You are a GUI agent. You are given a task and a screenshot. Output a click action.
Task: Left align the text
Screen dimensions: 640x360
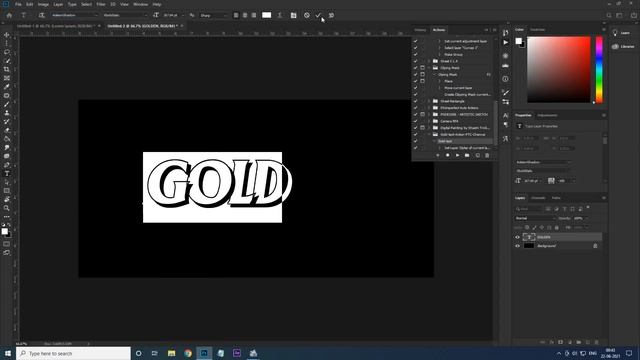point(236,15)
